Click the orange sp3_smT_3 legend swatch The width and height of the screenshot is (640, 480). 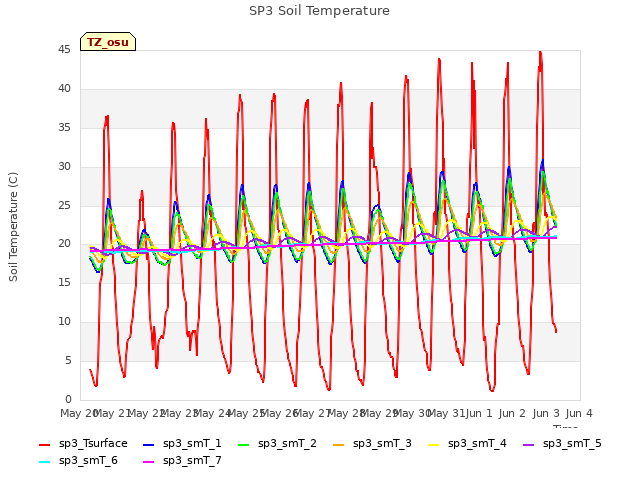(338, 444)
